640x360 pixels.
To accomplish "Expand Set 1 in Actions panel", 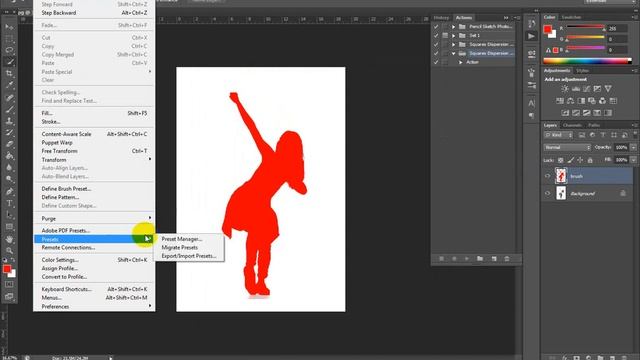I will coord(453,36).
